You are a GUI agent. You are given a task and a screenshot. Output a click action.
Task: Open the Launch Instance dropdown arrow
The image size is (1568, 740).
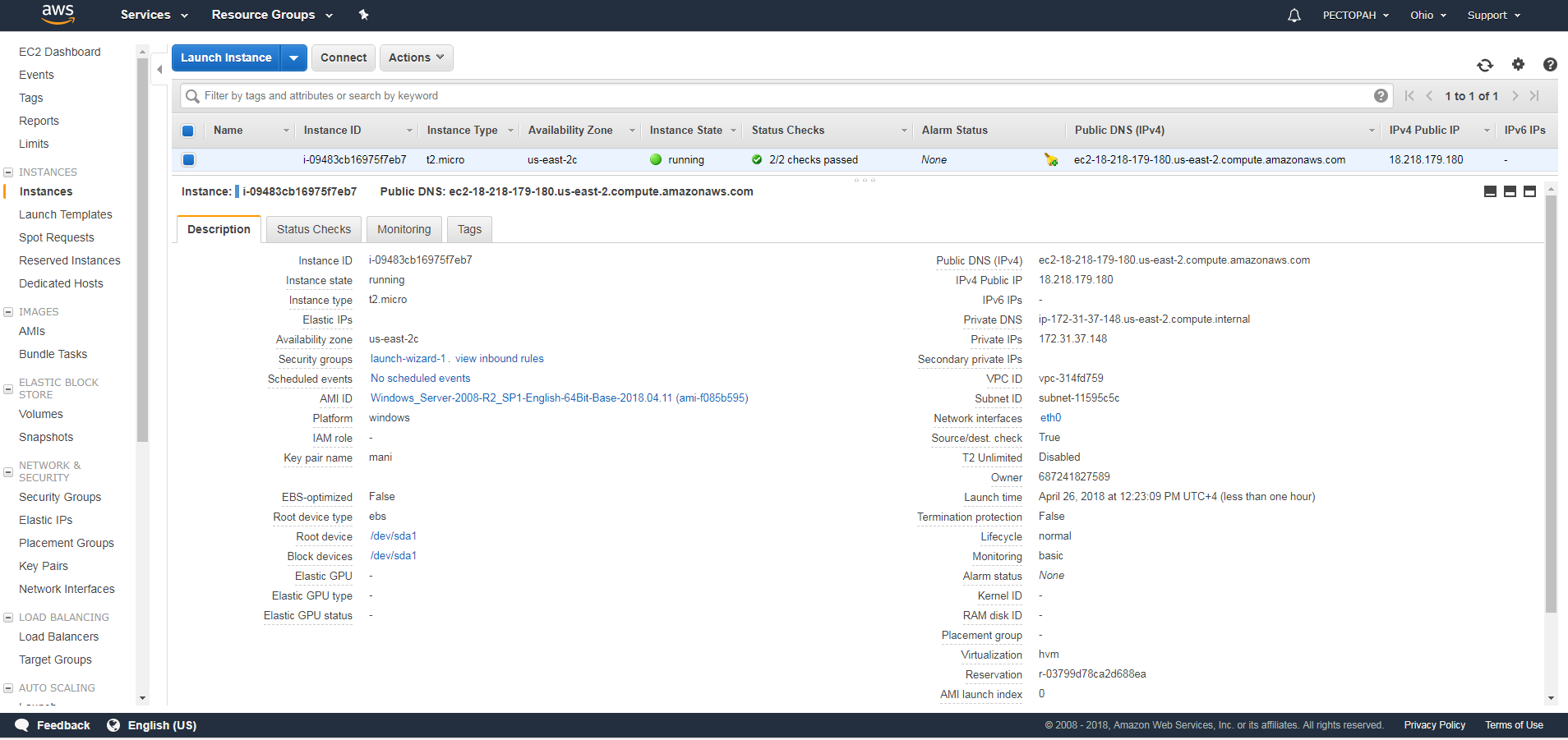(x=293, y=58)
